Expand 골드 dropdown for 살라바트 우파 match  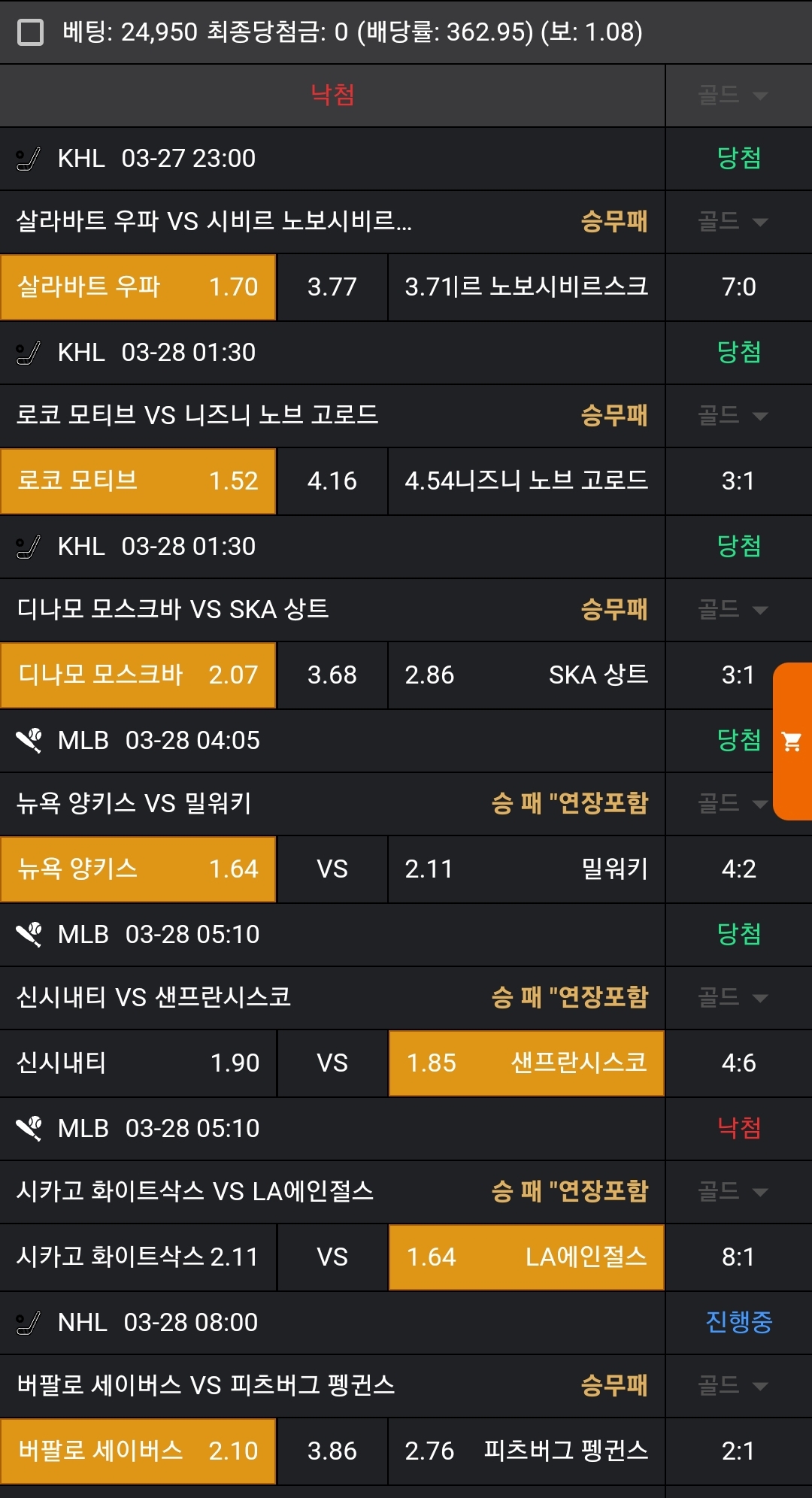732,222
